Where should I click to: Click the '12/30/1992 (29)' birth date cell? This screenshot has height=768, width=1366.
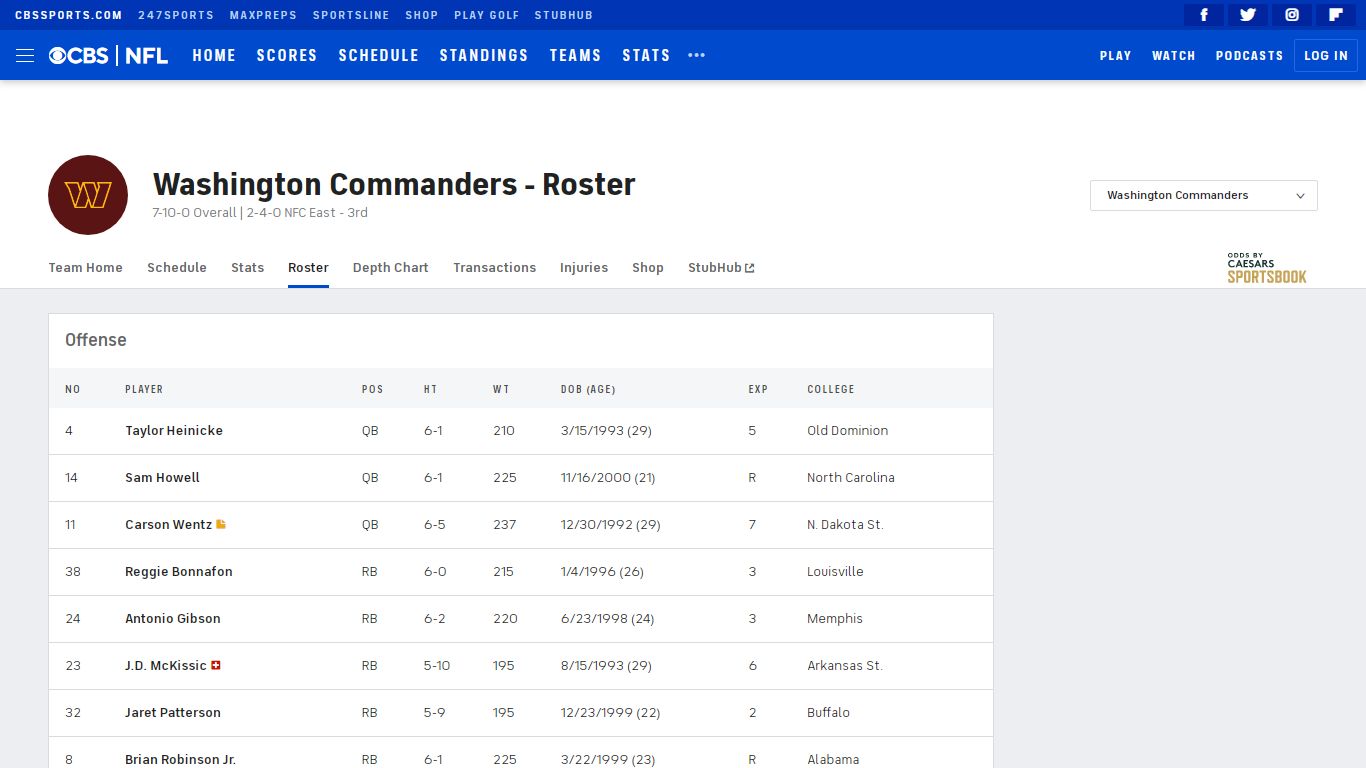click(611, 525)
